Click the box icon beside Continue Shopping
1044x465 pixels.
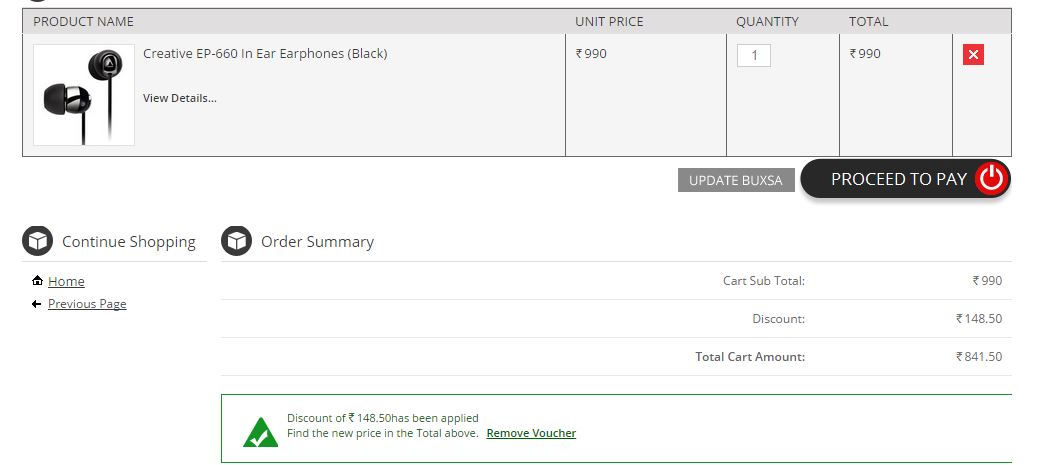pyautogui.click(x=37, y=241)
